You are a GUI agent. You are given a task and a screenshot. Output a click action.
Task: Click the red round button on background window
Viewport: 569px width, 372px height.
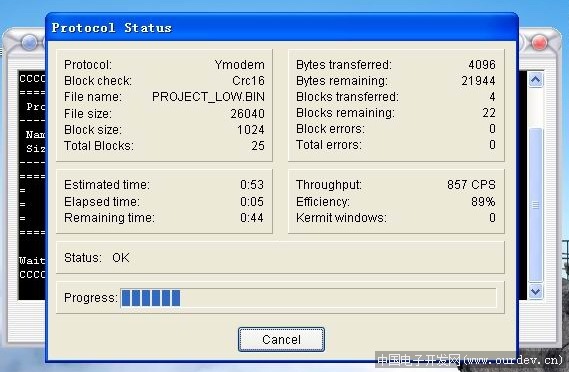click(539, 42)
